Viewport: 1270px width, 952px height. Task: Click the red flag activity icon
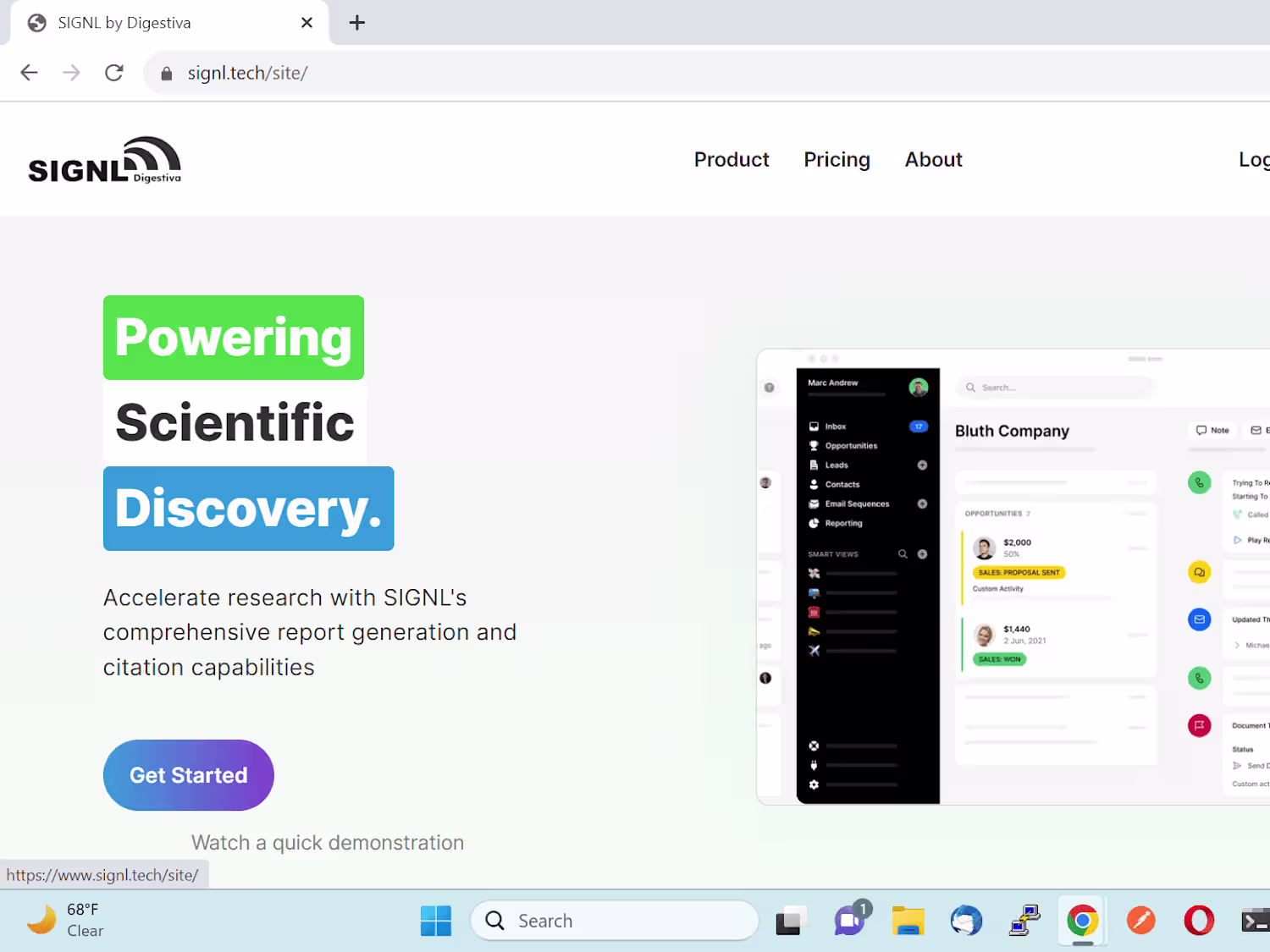pos(1199,725)
